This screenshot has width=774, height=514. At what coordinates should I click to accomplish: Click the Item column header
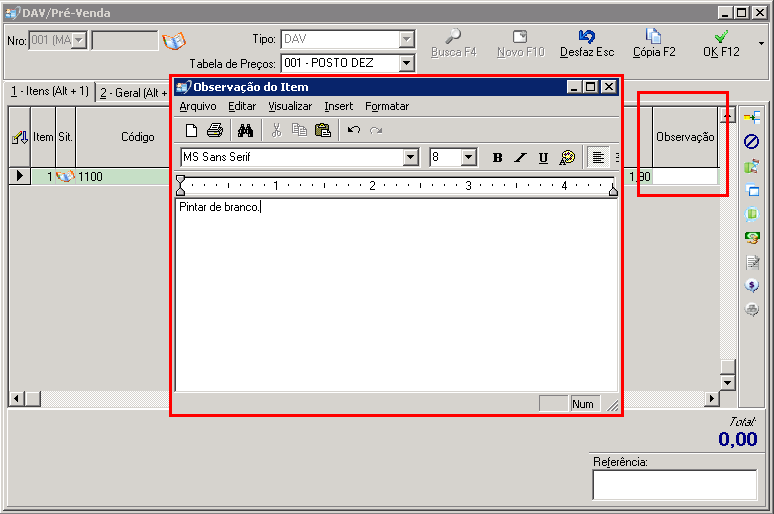(43, 137)
